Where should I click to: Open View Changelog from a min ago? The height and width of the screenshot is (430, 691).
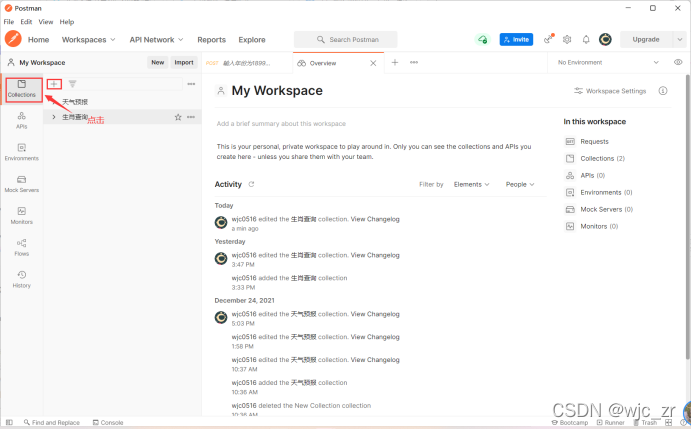pyautogui.click(x=375, y=219)
